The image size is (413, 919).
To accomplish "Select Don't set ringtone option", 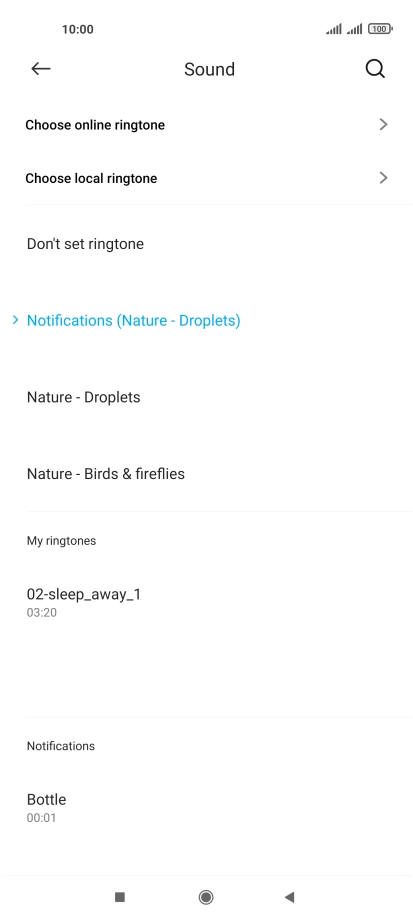I will coord(206,244).
